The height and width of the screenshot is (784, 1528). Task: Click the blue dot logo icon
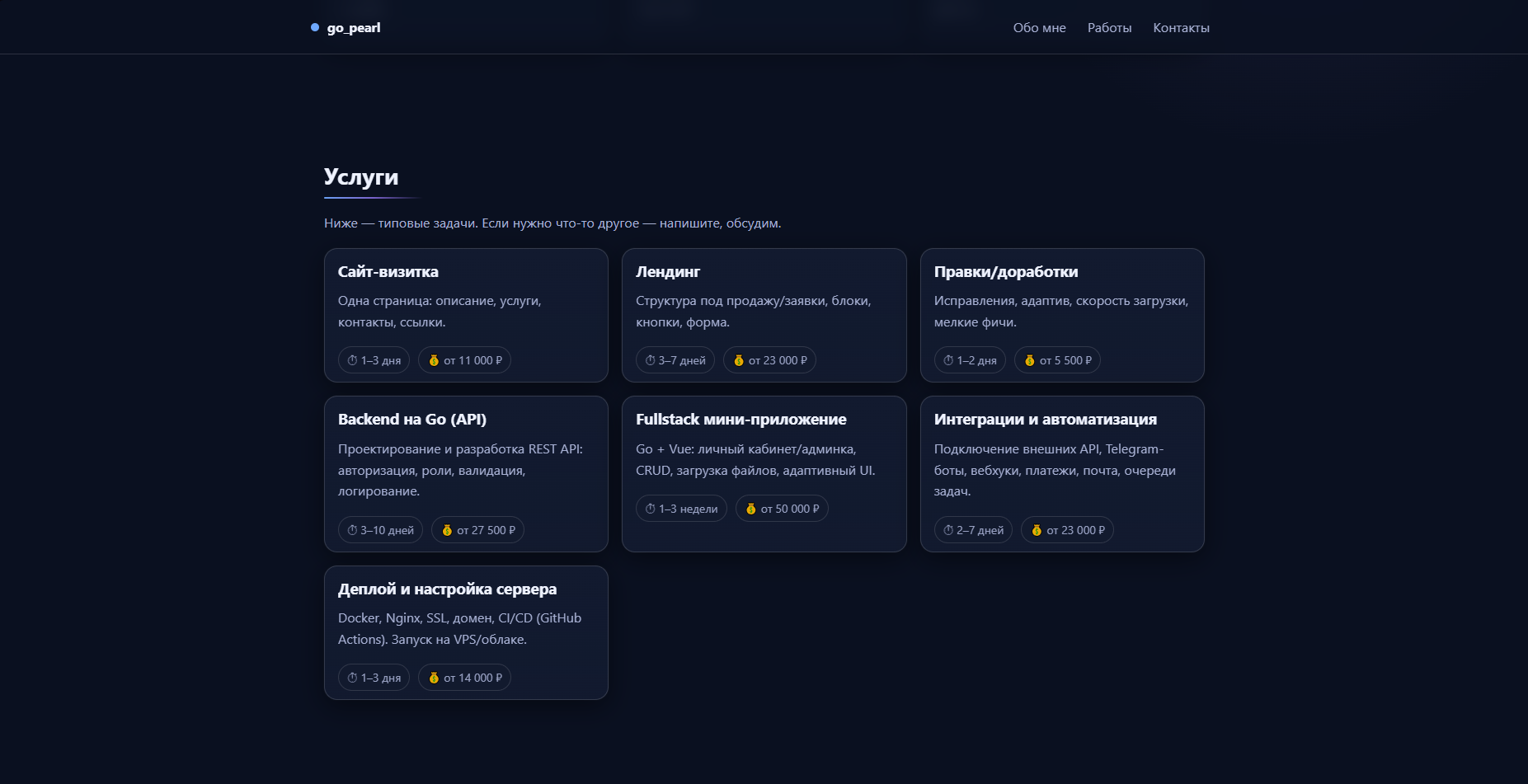[x=315, y=27]
